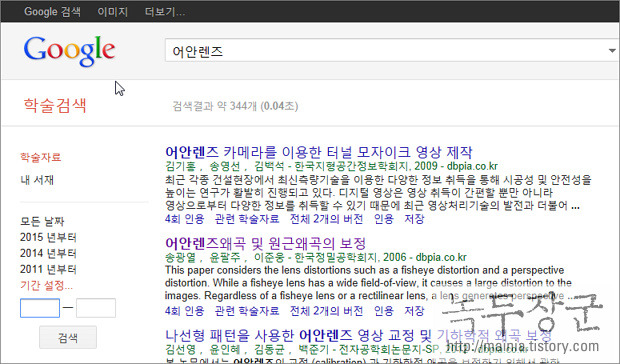Open the 더보기... top bar menu
The image size is (620, 364).
coord(165,11)
